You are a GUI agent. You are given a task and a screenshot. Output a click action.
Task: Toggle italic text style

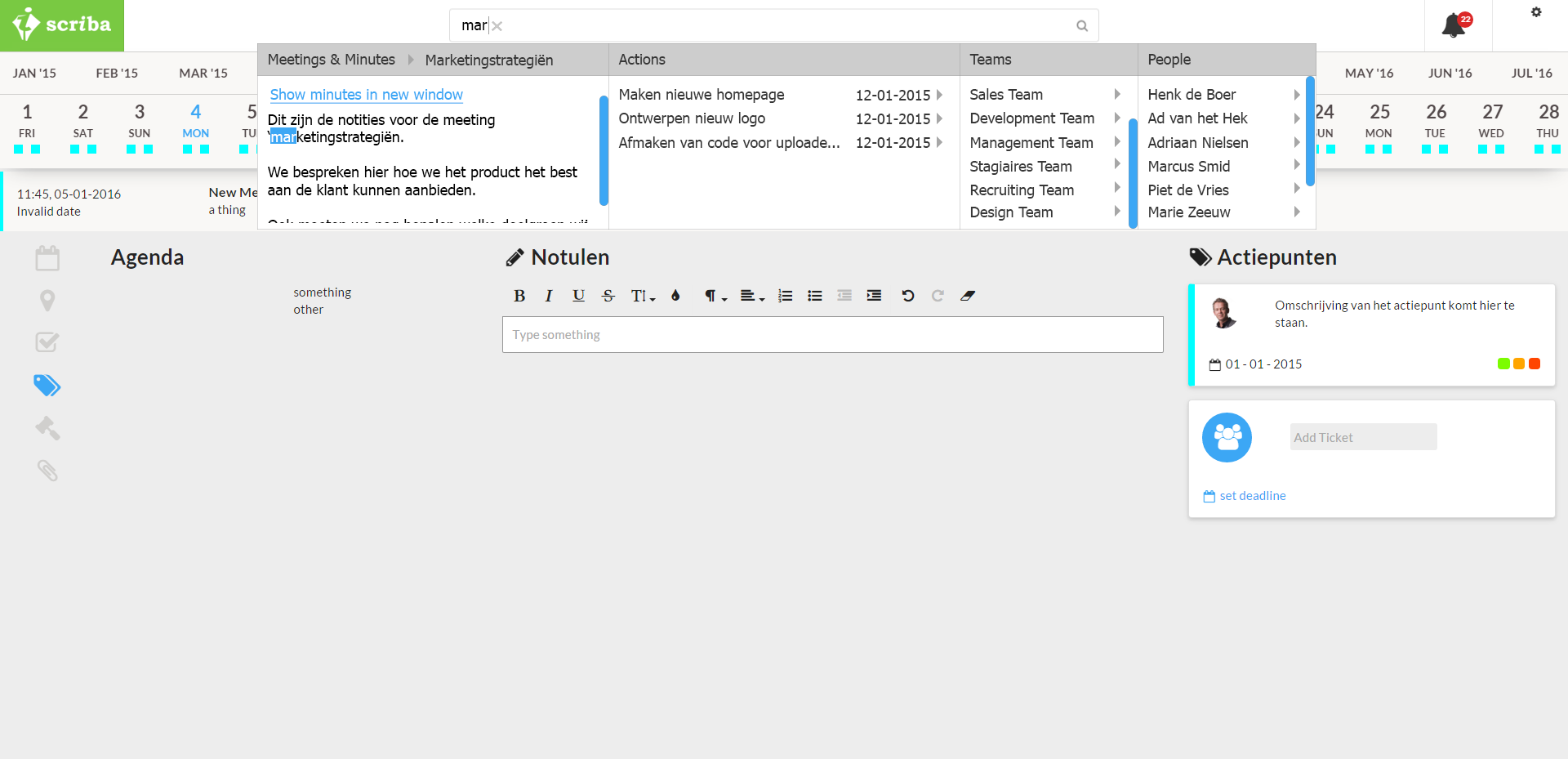pos(549,296)
